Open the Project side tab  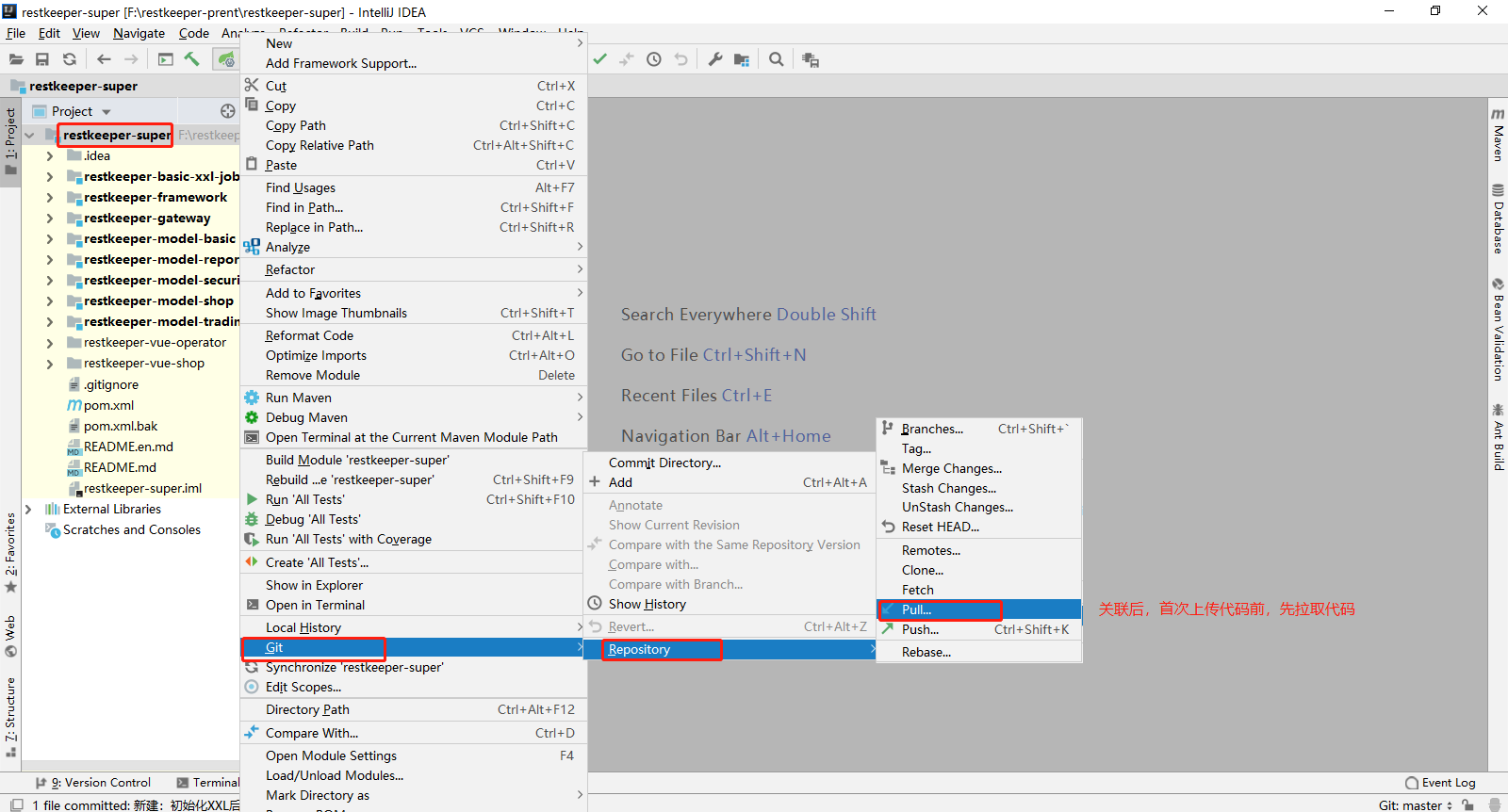click(x=10, y=142)
